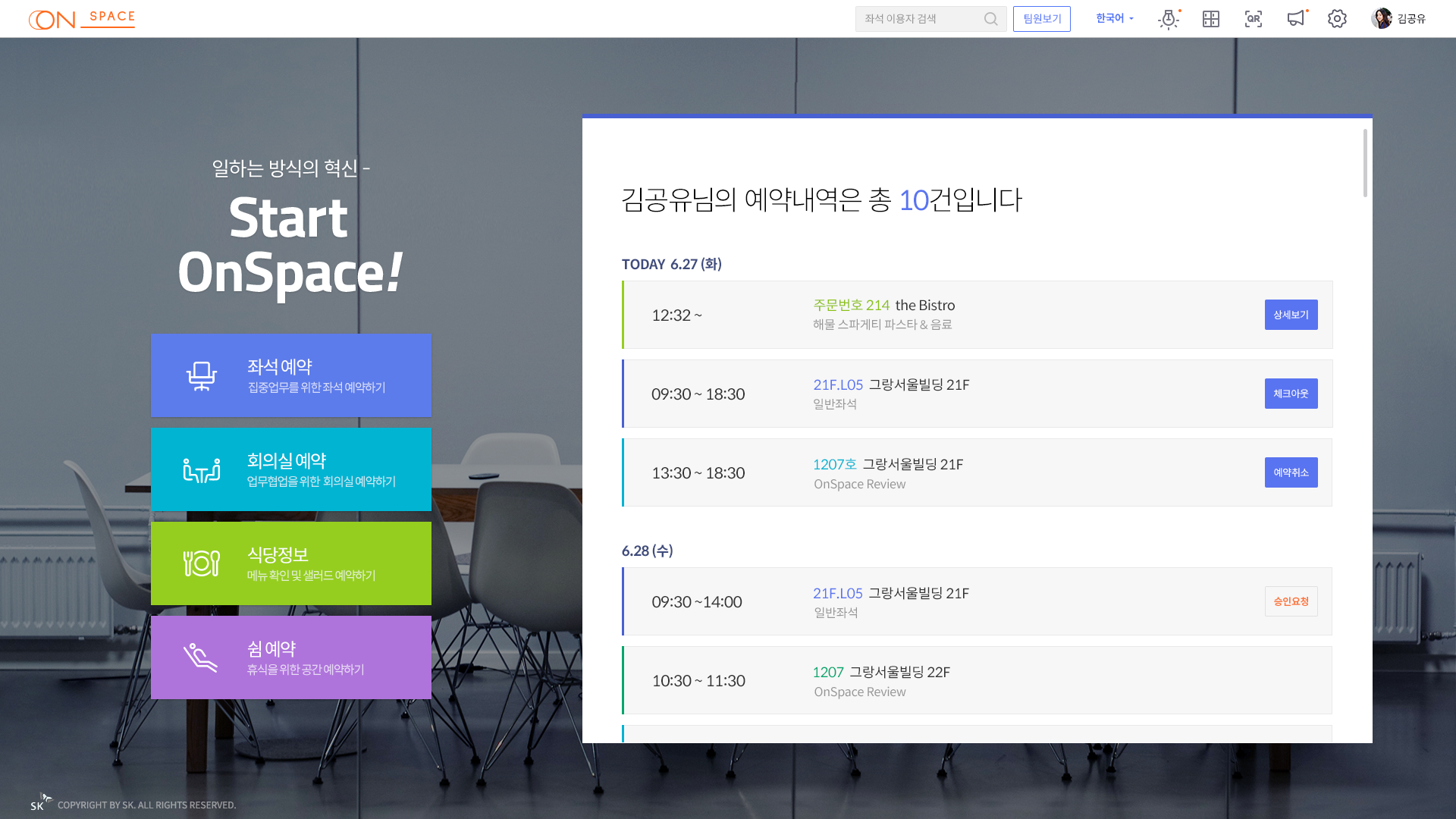
Task: Open the megaphone announcements icon
Action: 1296,18
